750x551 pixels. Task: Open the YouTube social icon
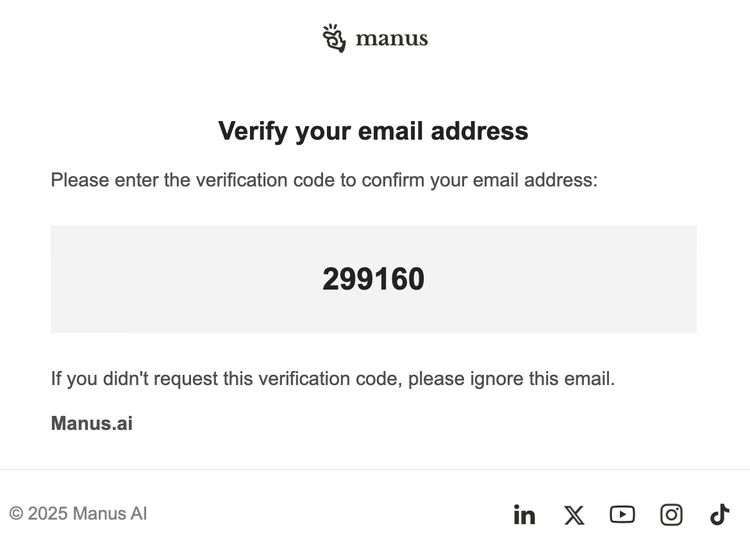pyautogui.click(x=622, y=514)
